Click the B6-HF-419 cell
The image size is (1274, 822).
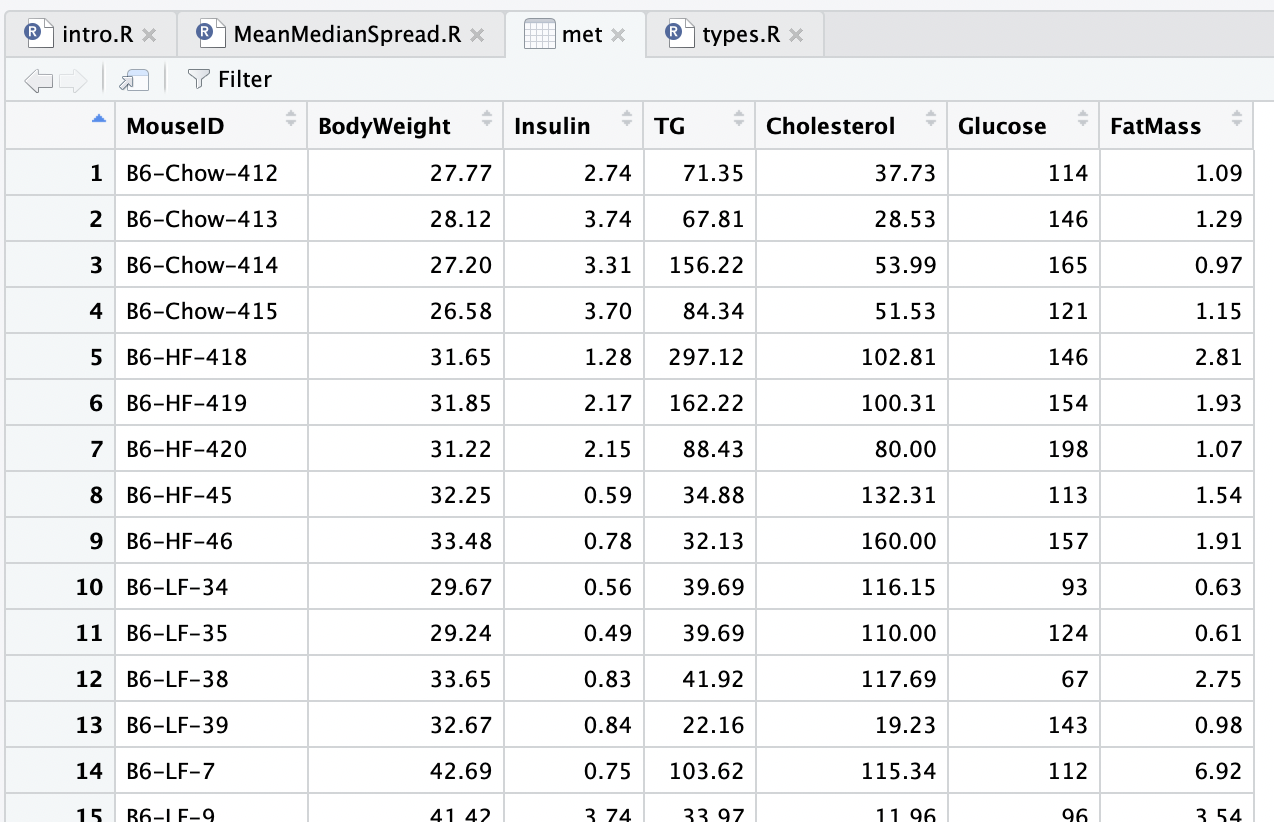tap(211, 403)
